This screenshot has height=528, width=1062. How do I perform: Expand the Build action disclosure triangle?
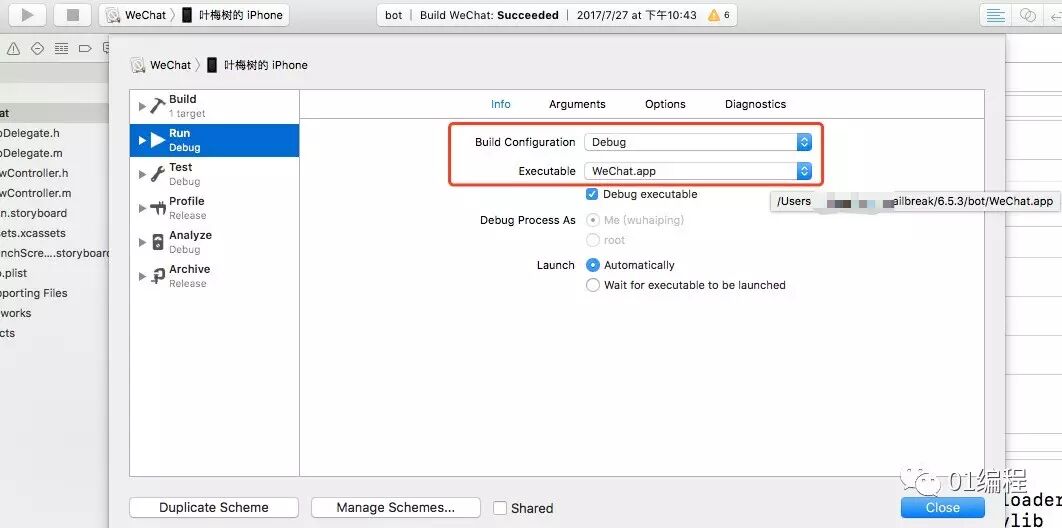[142, 106]
